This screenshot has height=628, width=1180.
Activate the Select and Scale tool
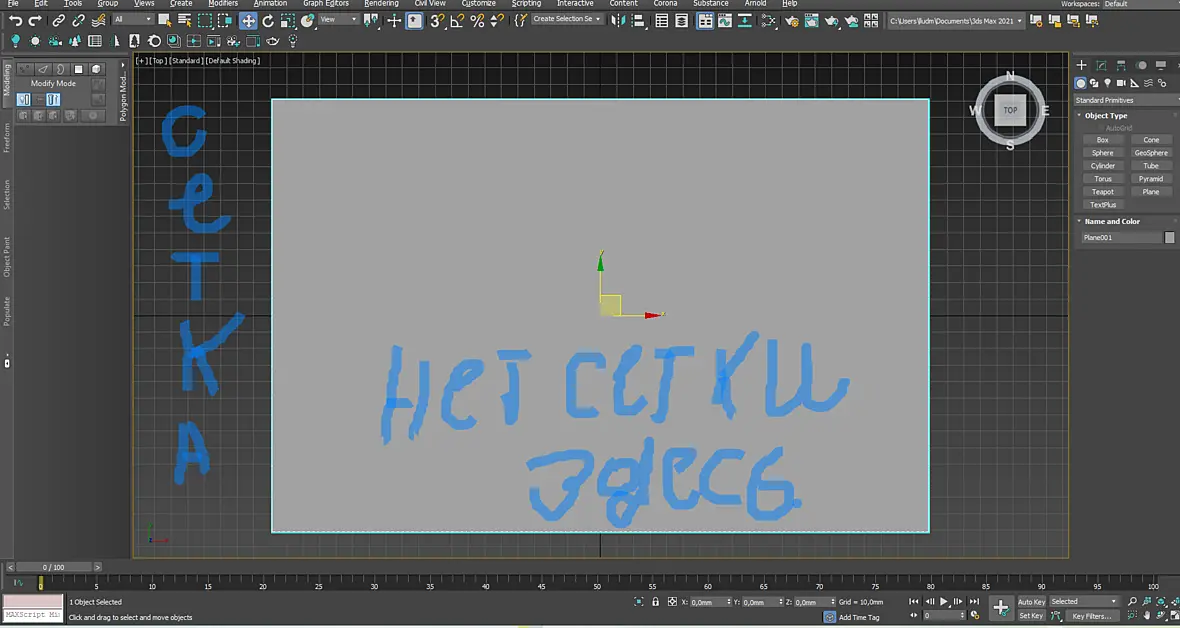(x=287, y=21)
